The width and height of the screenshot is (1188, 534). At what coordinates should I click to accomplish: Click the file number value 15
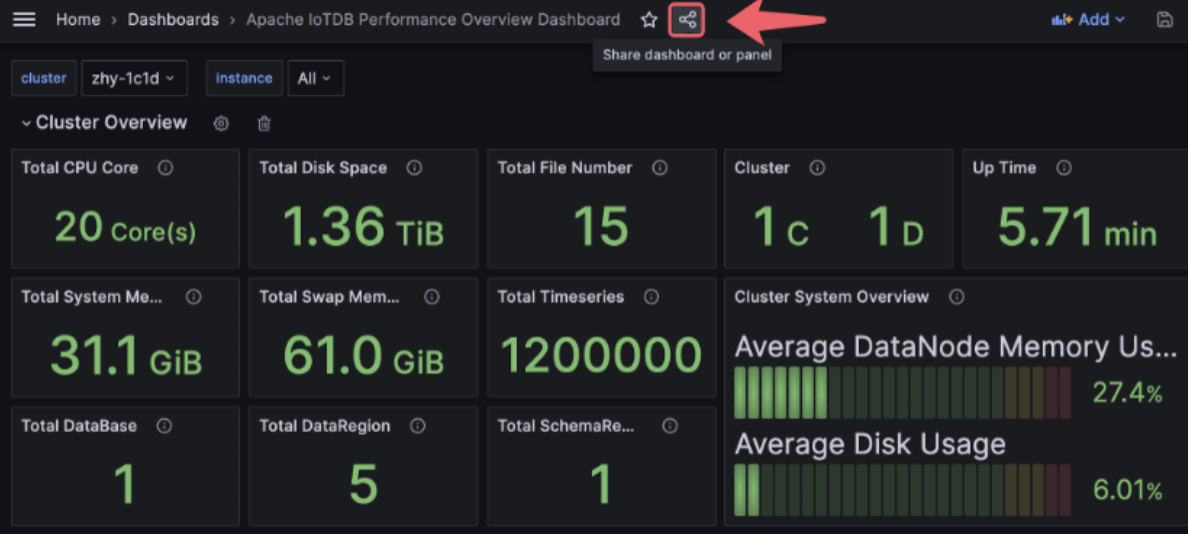601,226
